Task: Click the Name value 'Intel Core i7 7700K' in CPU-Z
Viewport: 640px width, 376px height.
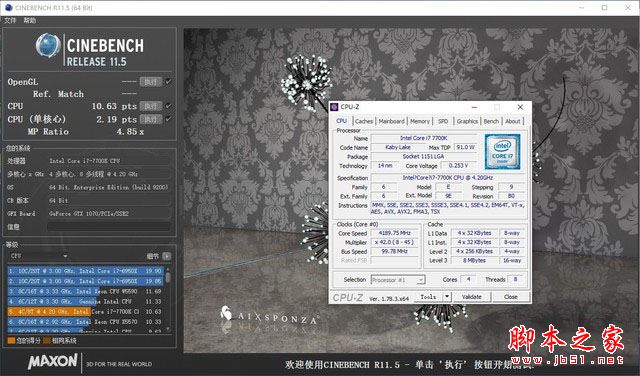Action: [x=424, y=138]
